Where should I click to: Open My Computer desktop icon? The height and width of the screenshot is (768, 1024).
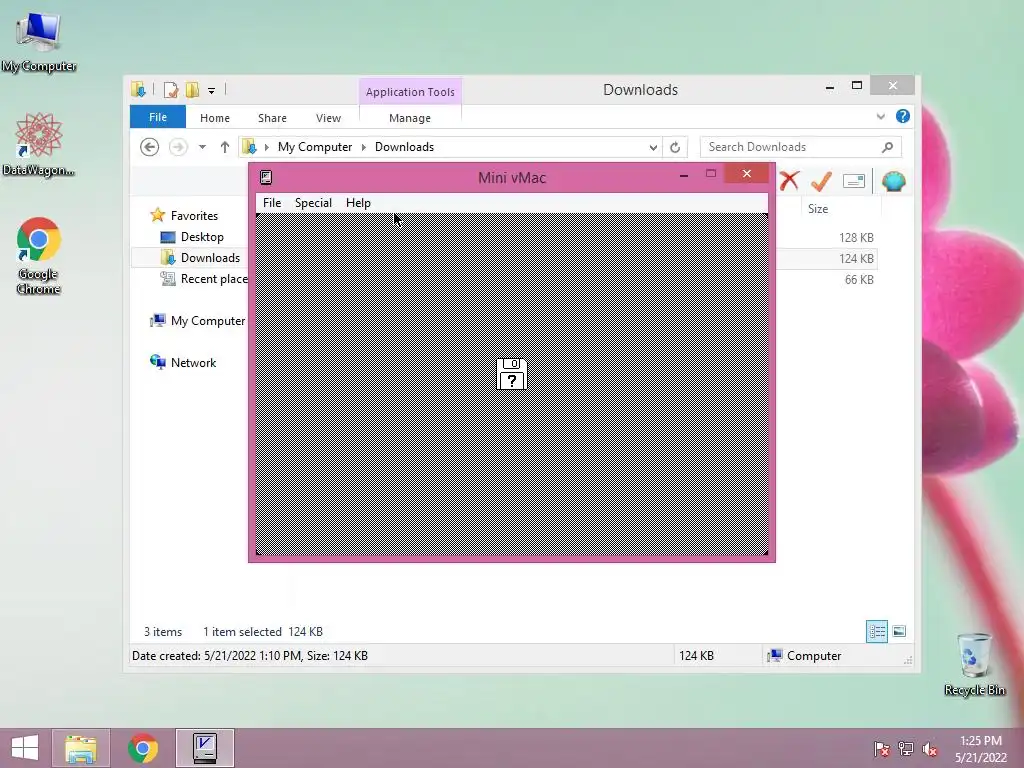tap(39, 42)
